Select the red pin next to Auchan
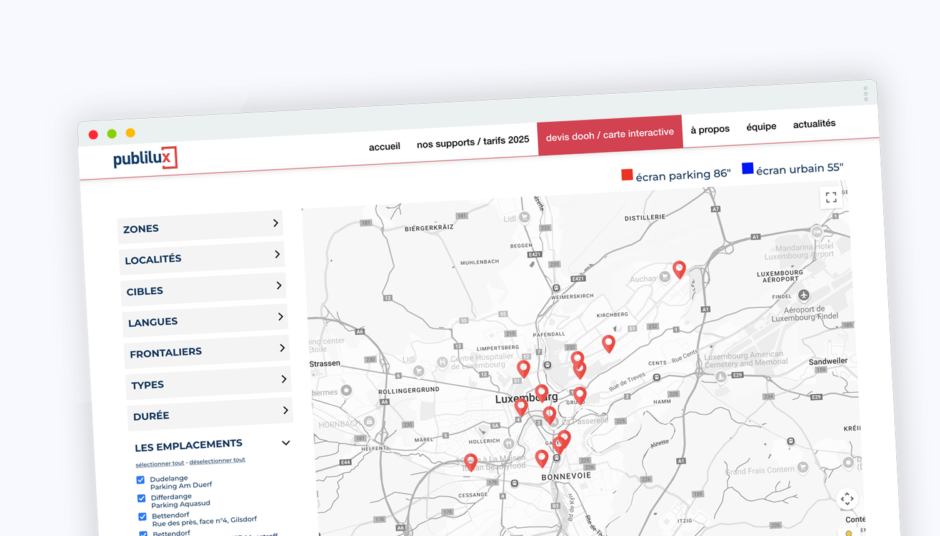The height and width of the screenshot is (536, 940). [x=679, y=270]
